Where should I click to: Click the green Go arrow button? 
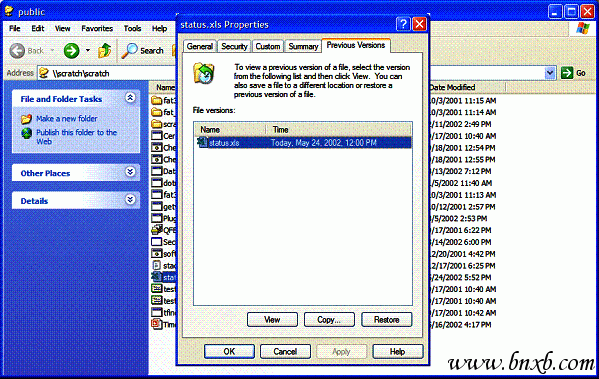pyautogui.click(x=567, y=73)
